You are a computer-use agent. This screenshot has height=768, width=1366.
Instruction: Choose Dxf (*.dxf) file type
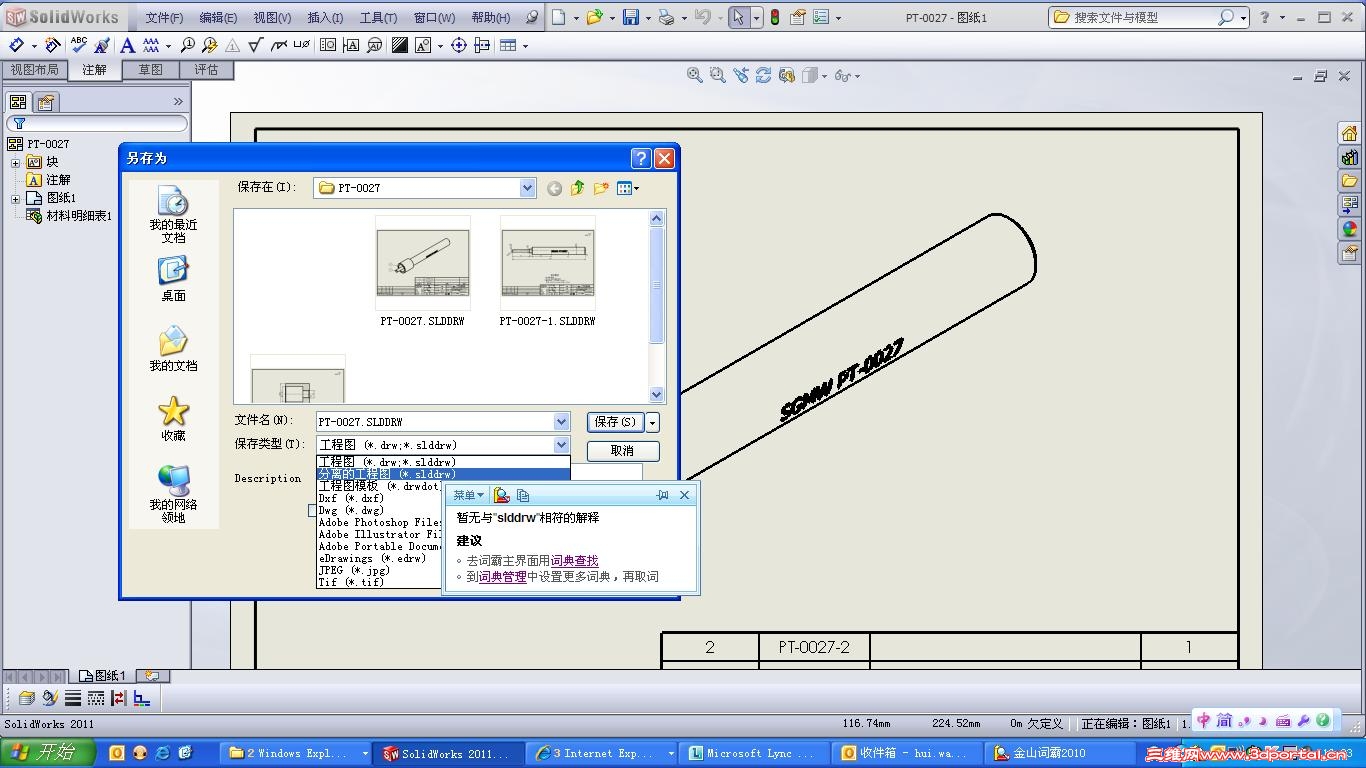[351, 498]
